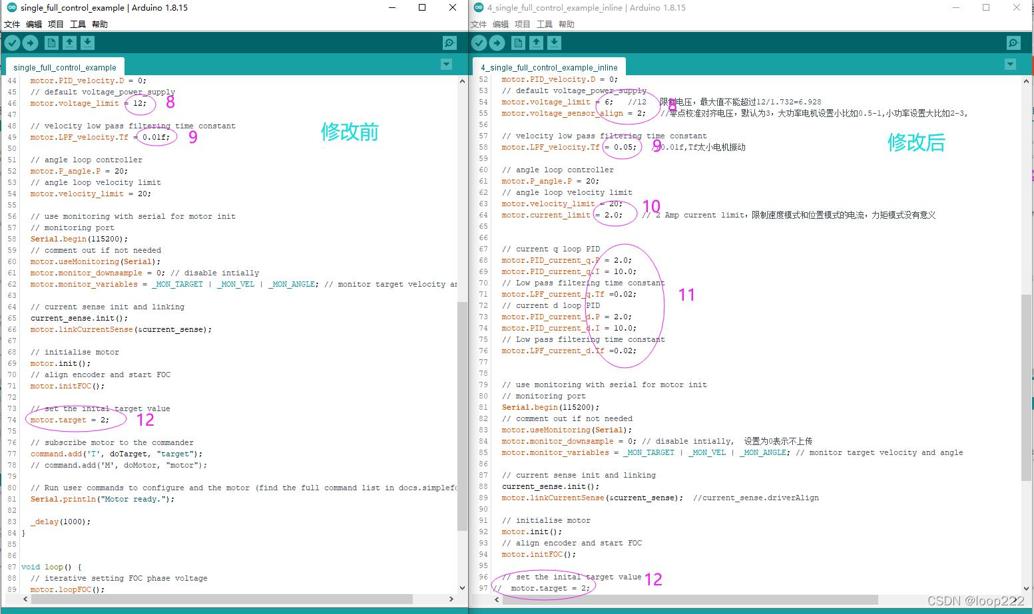This screenshot has width=1034, height=614.
Task: Click Arduino app icon in left title bar
Action: click(11, 7)
